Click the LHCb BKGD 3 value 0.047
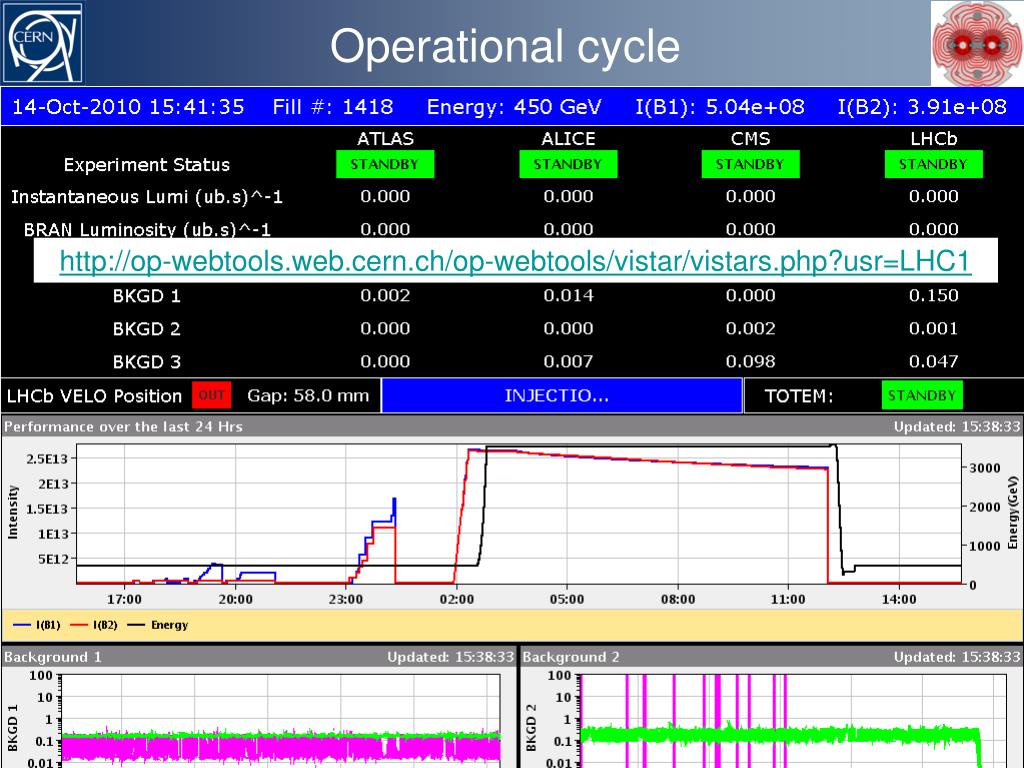The image size is (1024, 768). coord(933,361)
